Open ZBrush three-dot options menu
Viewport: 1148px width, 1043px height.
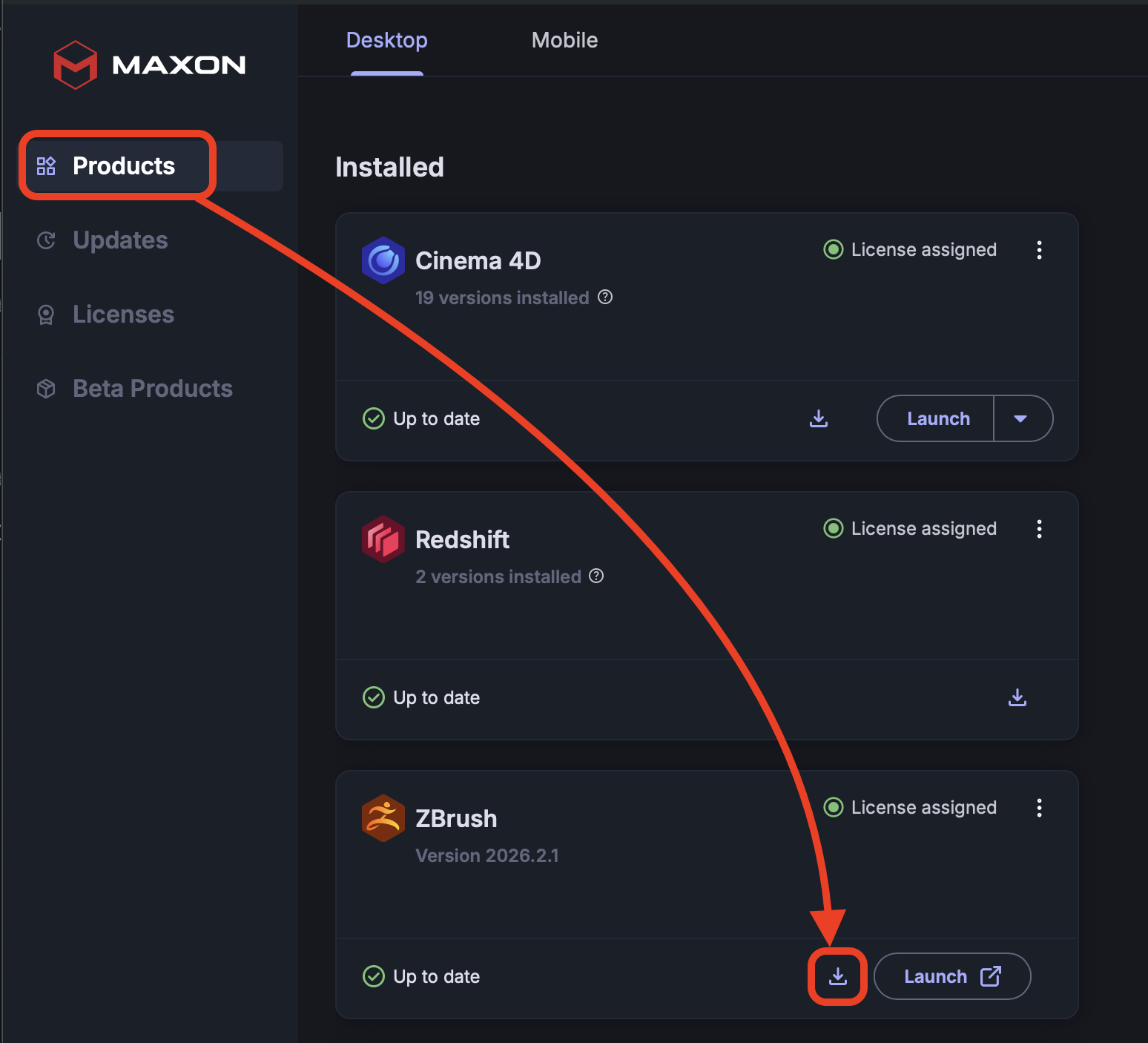[1039, 808]
